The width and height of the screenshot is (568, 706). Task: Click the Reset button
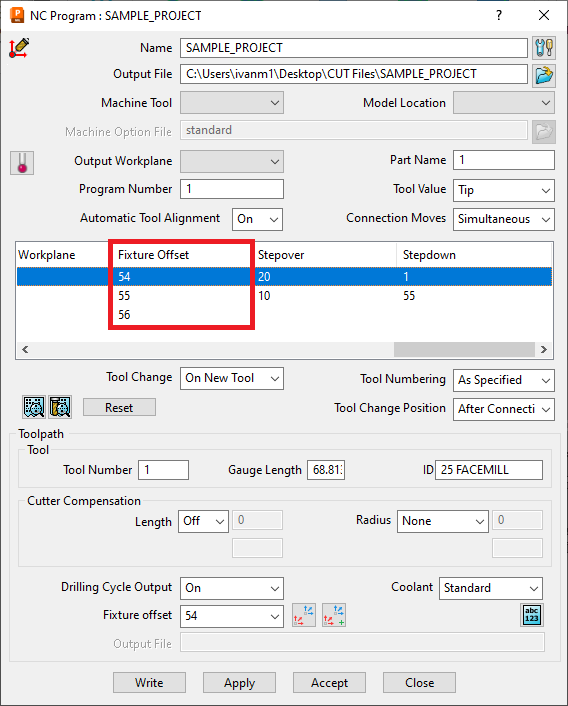(119, 407)
